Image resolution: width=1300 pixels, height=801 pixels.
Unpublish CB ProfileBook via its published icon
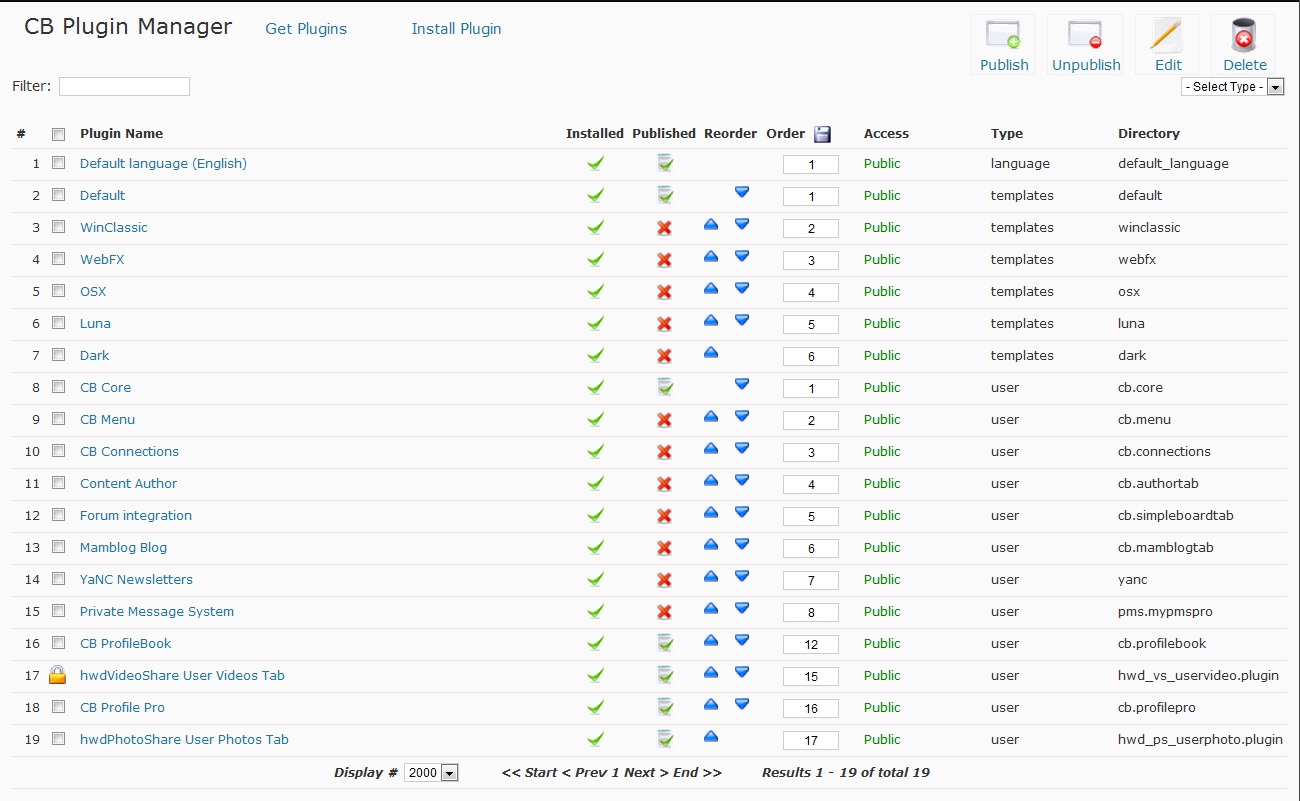[665, 643]
